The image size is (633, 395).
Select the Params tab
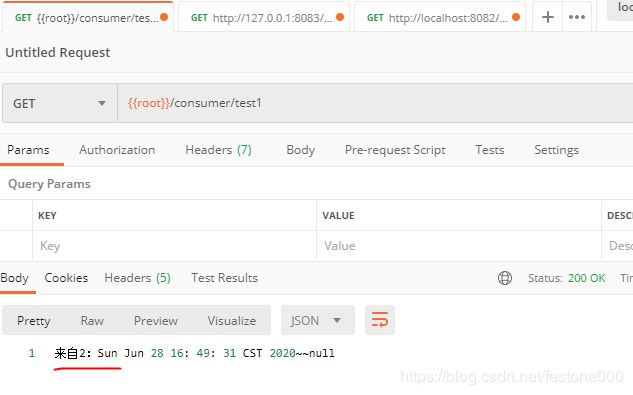pos(28,150)
